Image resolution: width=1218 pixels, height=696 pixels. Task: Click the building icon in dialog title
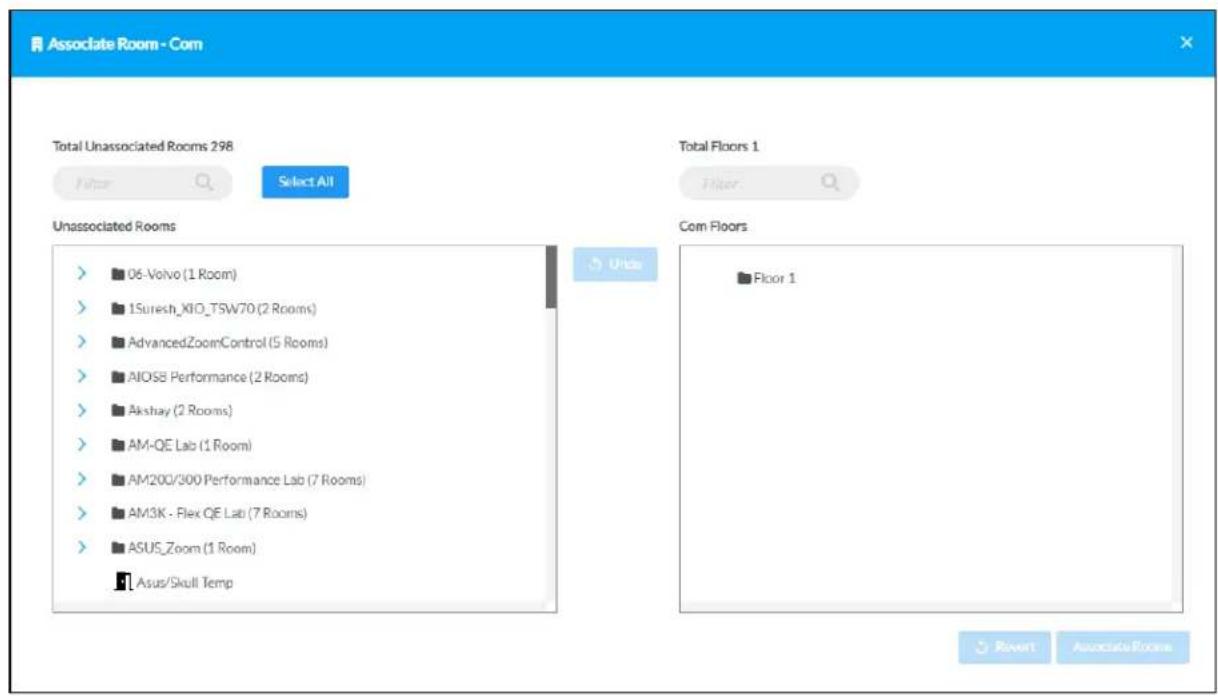coord(39,44)
